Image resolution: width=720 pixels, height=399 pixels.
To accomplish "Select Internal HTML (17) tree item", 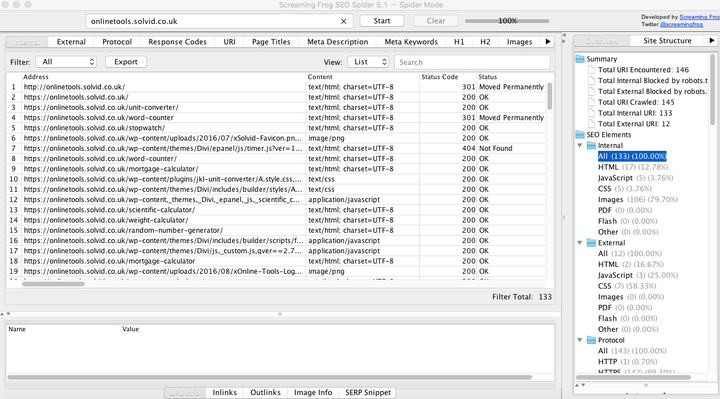I will (x=633, y=167).
